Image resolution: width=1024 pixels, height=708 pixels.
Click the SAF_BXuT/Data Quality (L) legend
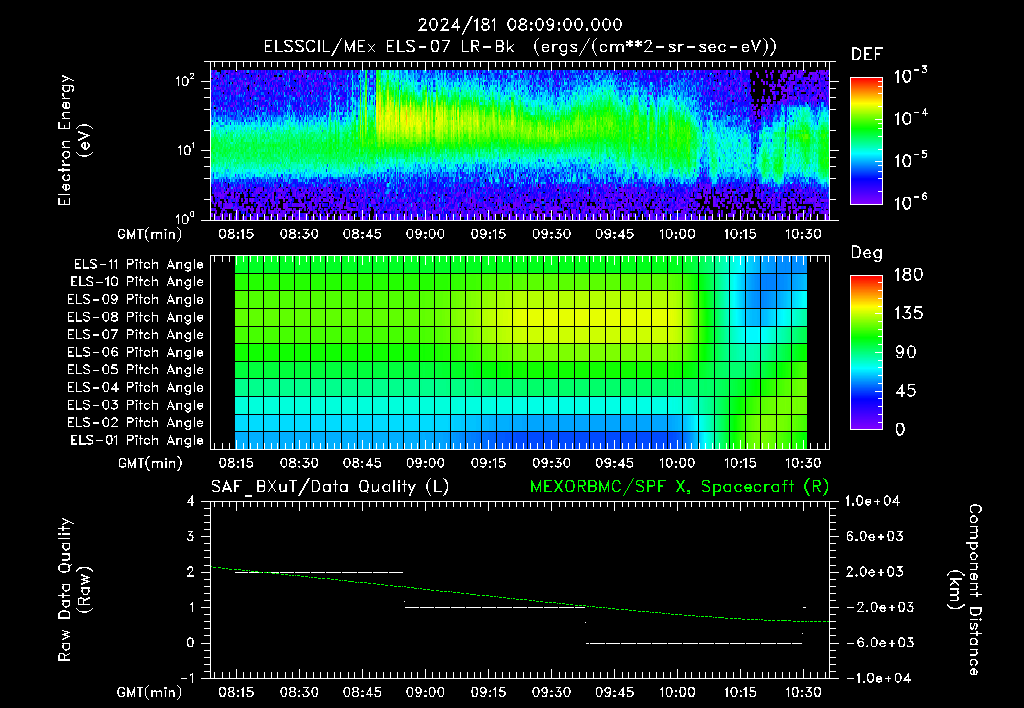pyautogui.click(x=330, y=487)
